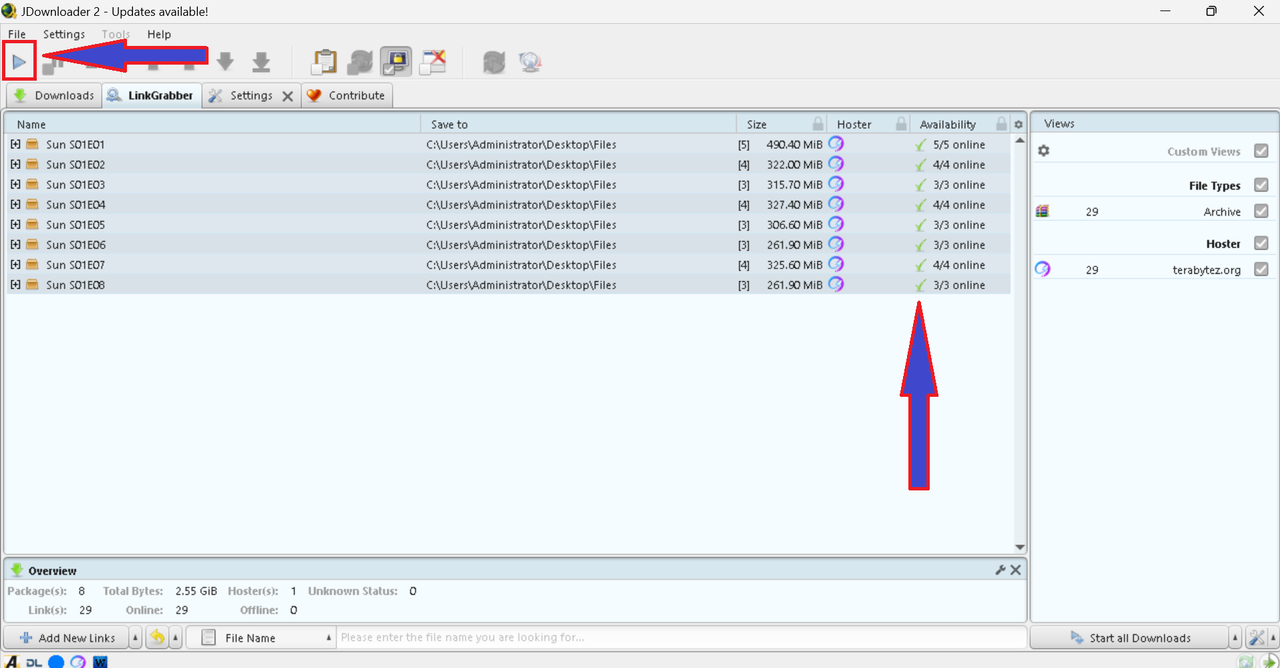The image size is (1280, 668).
Task: Toggle silent mode window icon in toolbar
Action: coord(432,62)
